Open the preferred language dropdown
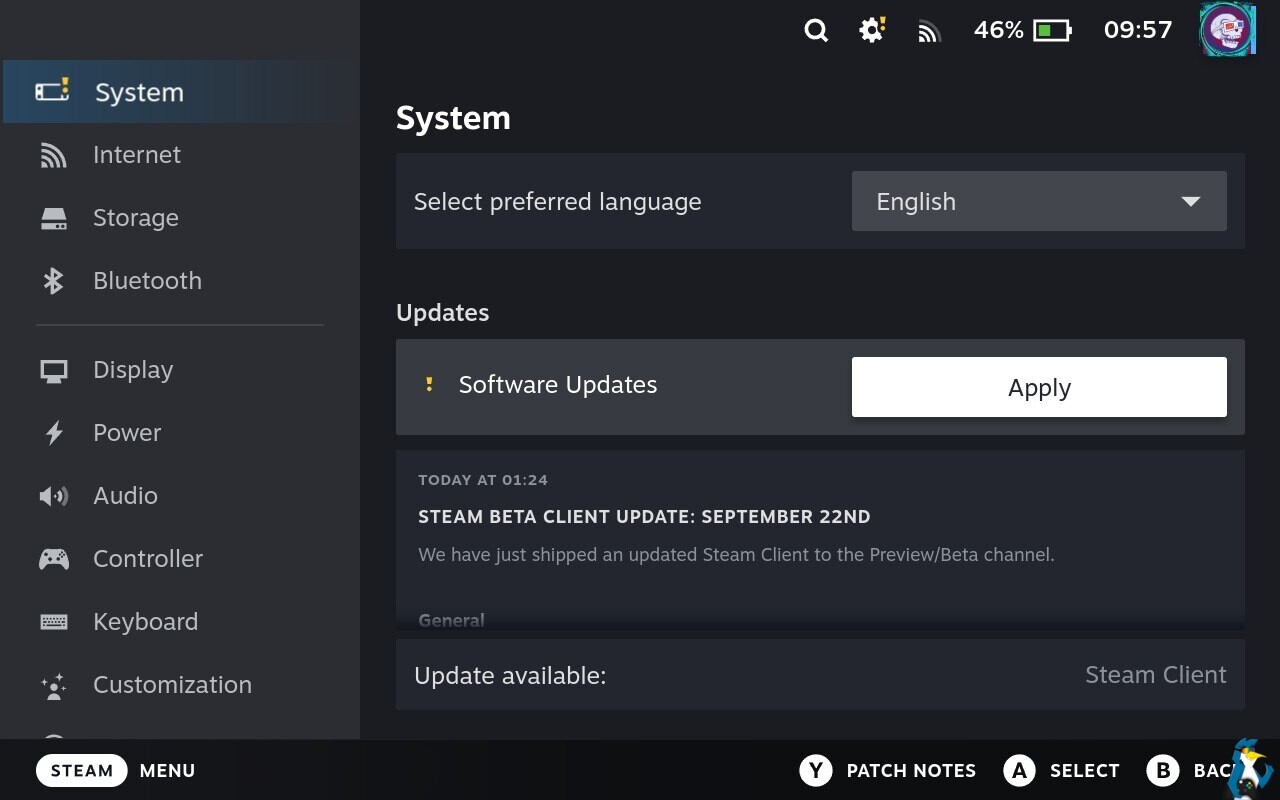The image size is (1280, 800). tap(1039, 201)
